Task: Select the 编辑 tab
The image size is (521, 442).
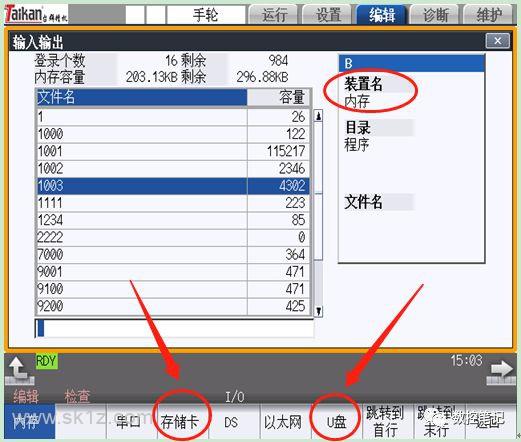Action: click(x=382, y=15)
